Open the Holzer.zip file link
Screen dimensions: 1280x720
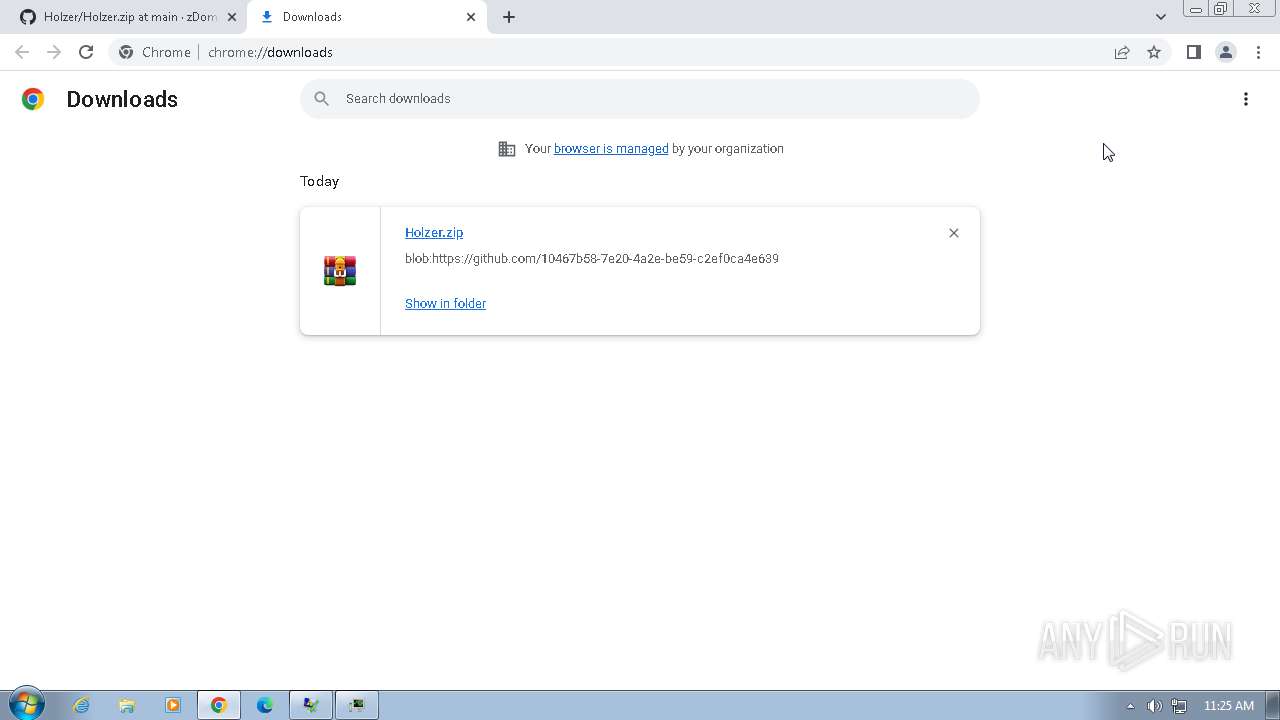434,232
